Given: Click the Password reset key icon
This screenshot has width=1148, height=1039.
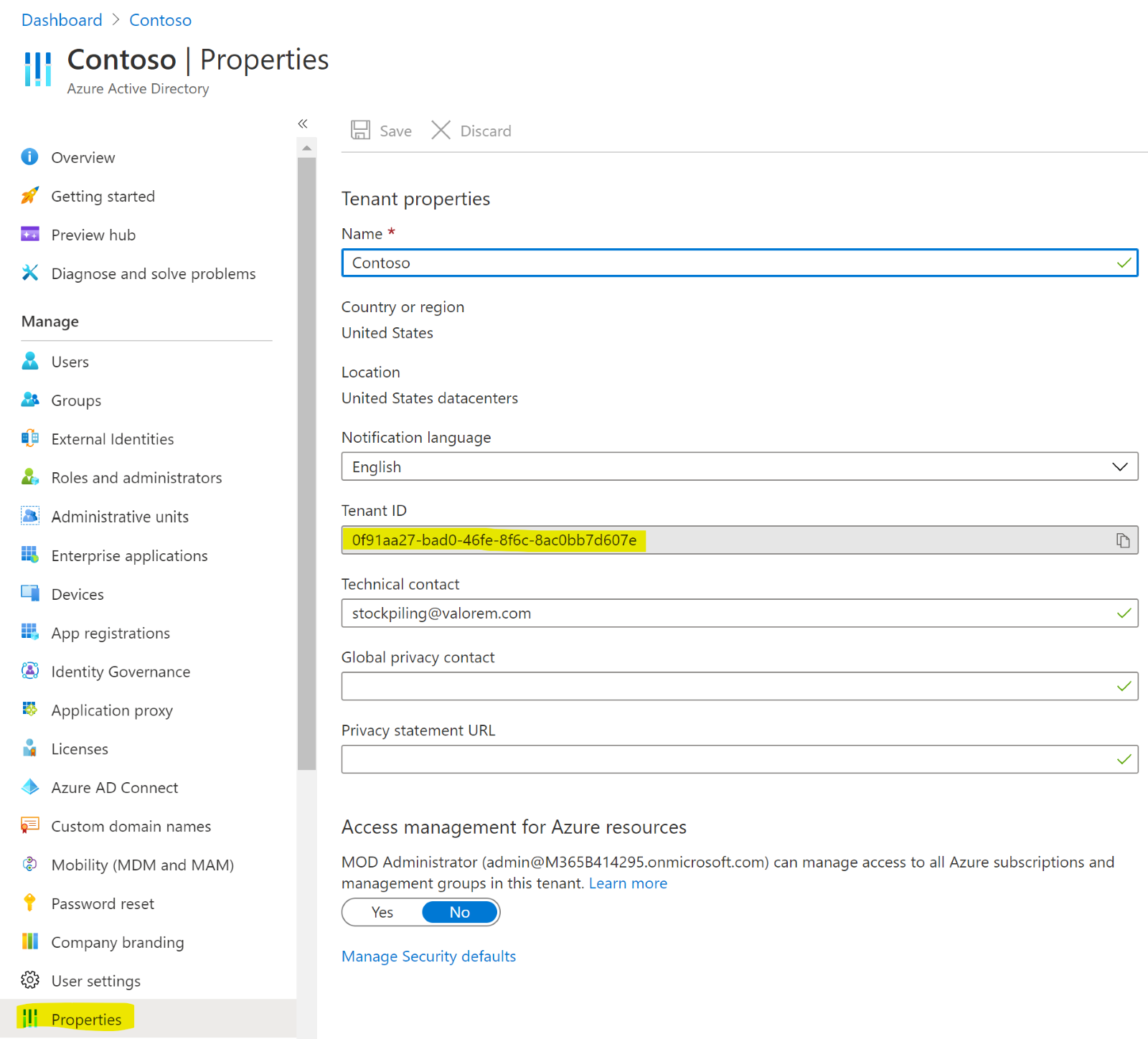Looking at the screenshot, I should [x=29, y=903].
